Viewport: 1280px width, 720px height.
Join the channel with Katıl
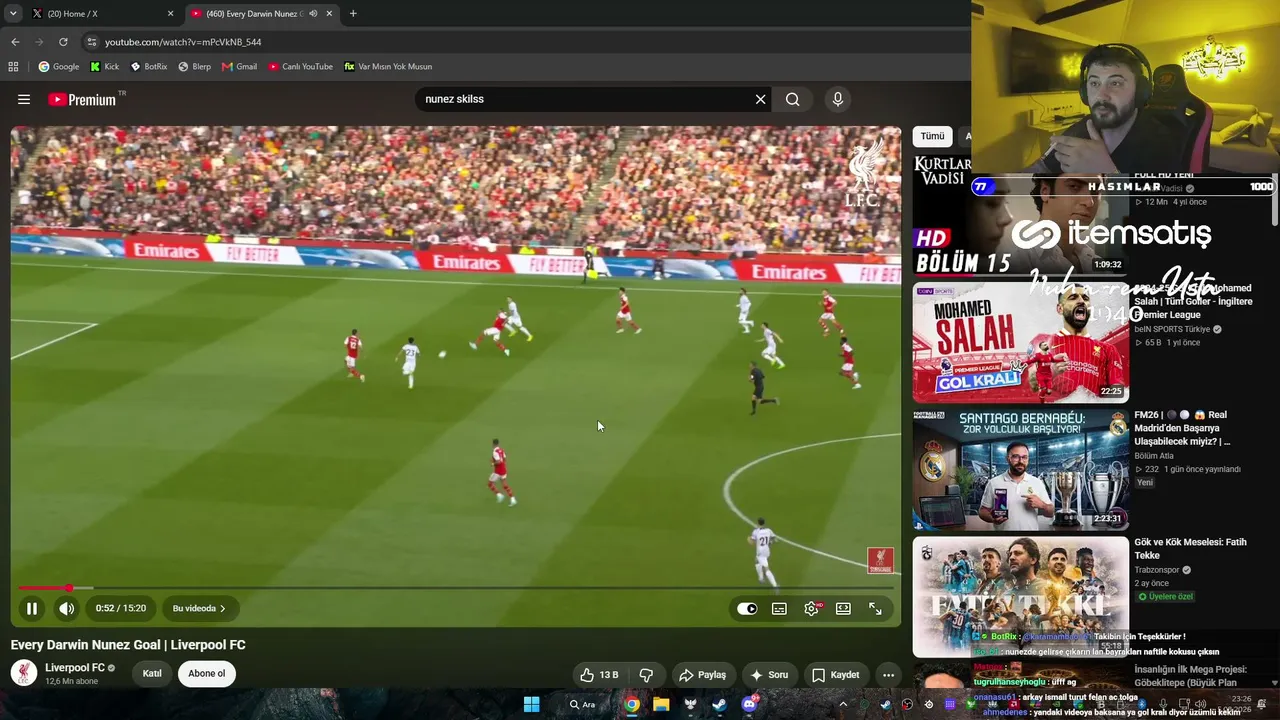[x=152, y=674]
